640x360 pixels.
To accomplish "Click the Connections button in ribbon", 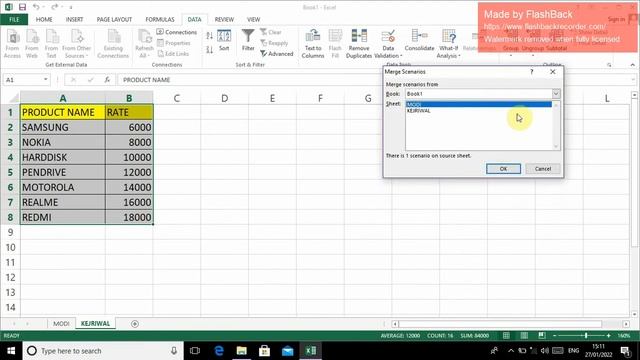I will pyautogui.click(x=177, y=32).
